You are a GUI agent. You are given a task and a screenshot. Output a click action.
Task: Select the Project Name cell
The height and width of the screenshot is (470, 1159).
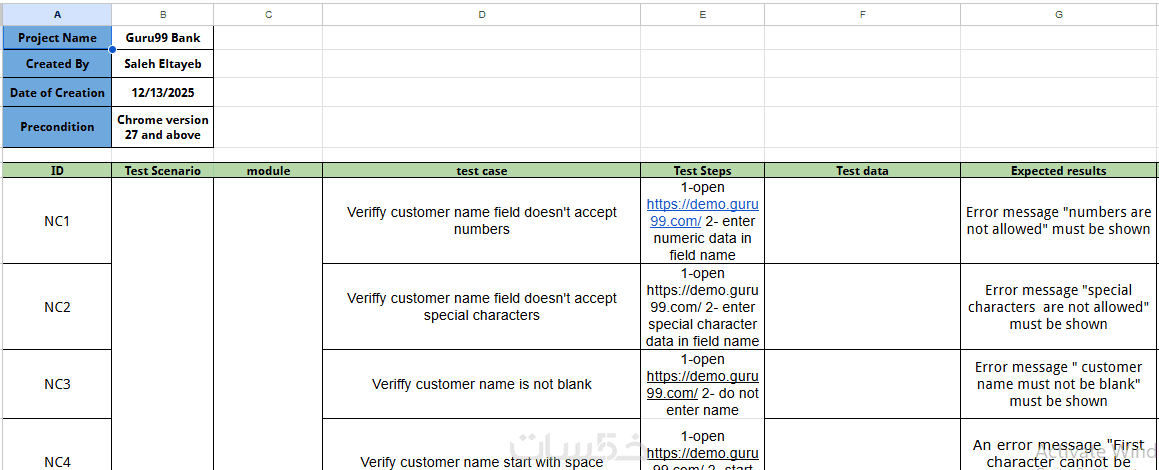tap(57, 38)
